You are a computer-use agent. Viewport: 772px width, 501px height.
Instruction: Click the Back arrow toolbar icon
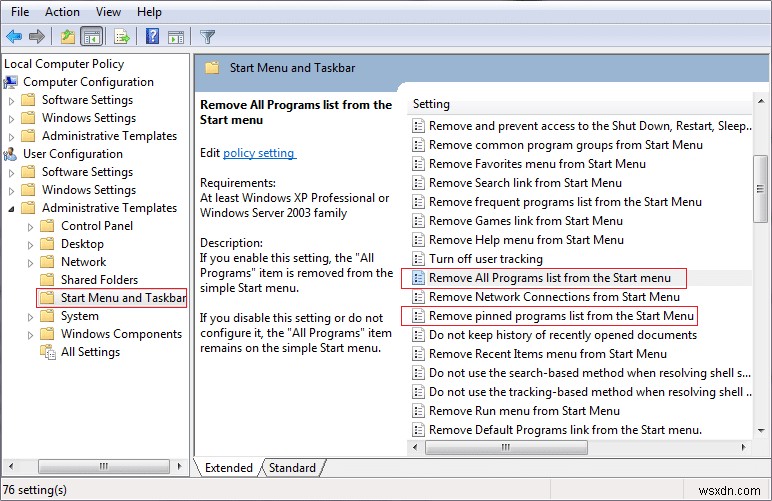coord(14,36)
